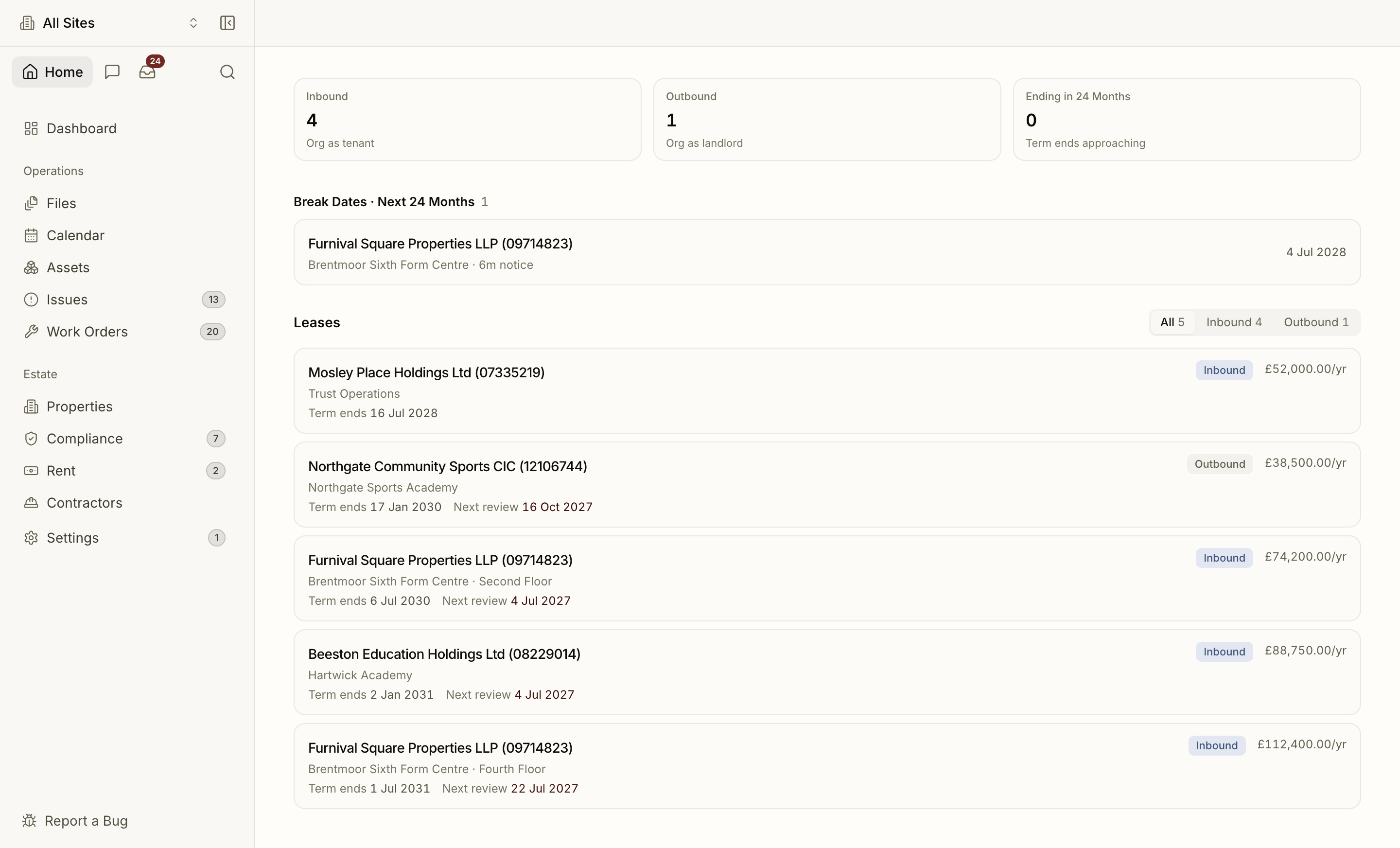Open the Compliance shield icon
This screenshot has height=848, width=1400.
[x=31, y=439]
